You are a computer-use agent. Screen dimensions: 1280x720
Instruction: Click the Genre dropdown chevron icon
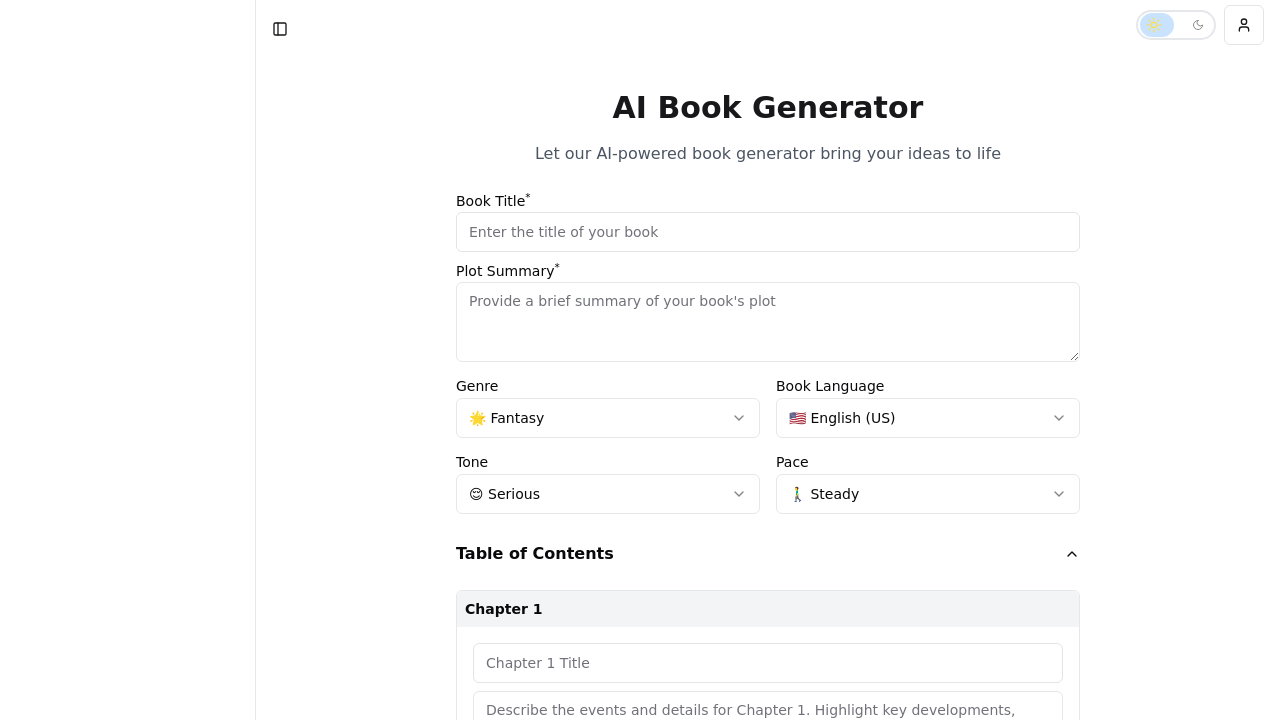point(739,418)
